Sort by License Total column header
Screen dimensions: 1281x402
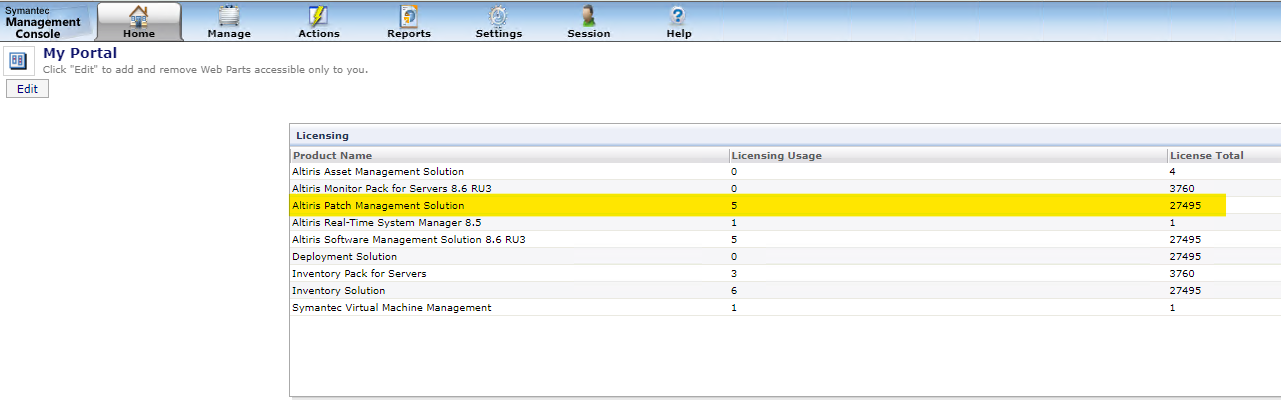(x=1207, y=156)
